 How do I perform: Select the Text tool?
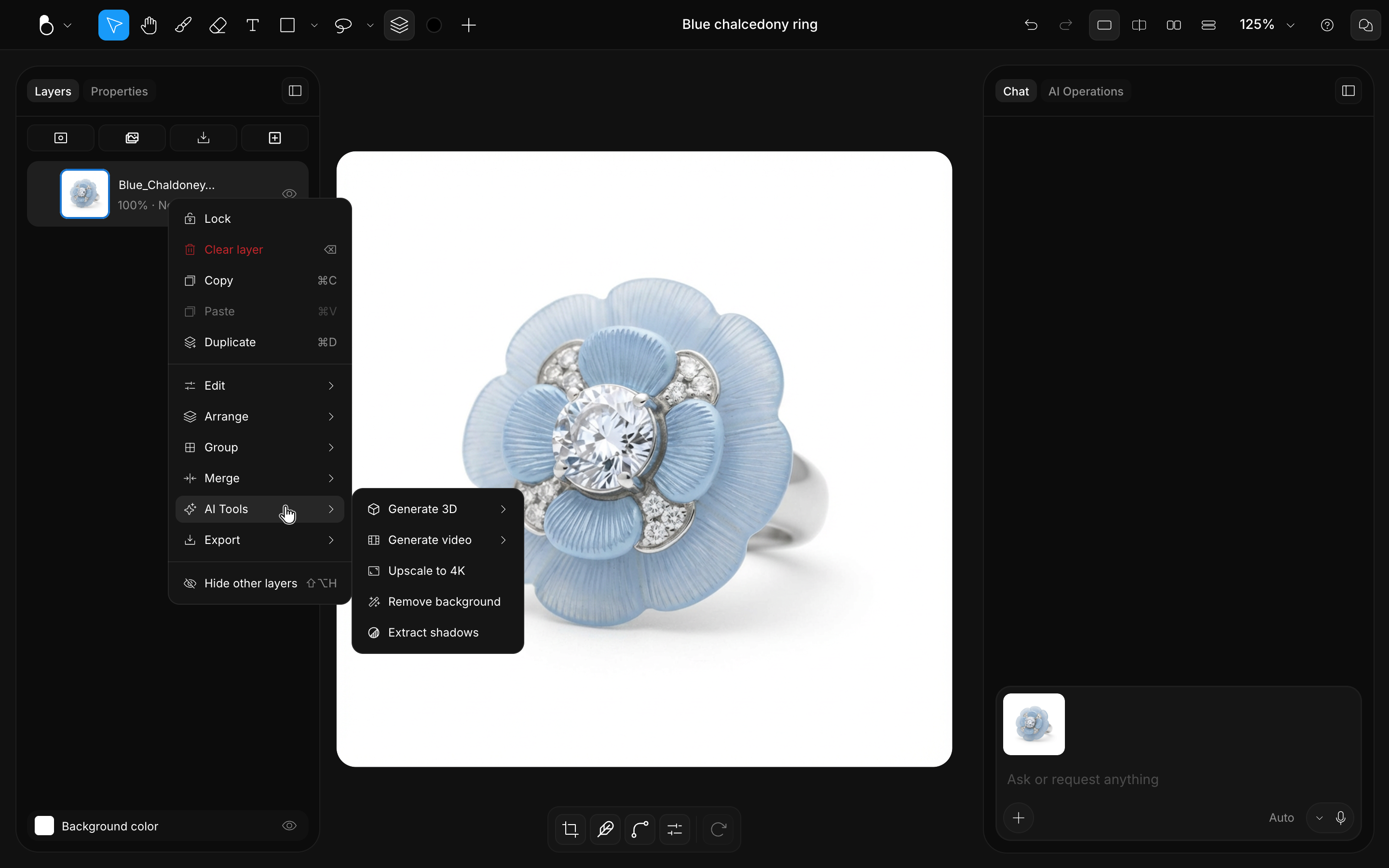tap(253, 25)
